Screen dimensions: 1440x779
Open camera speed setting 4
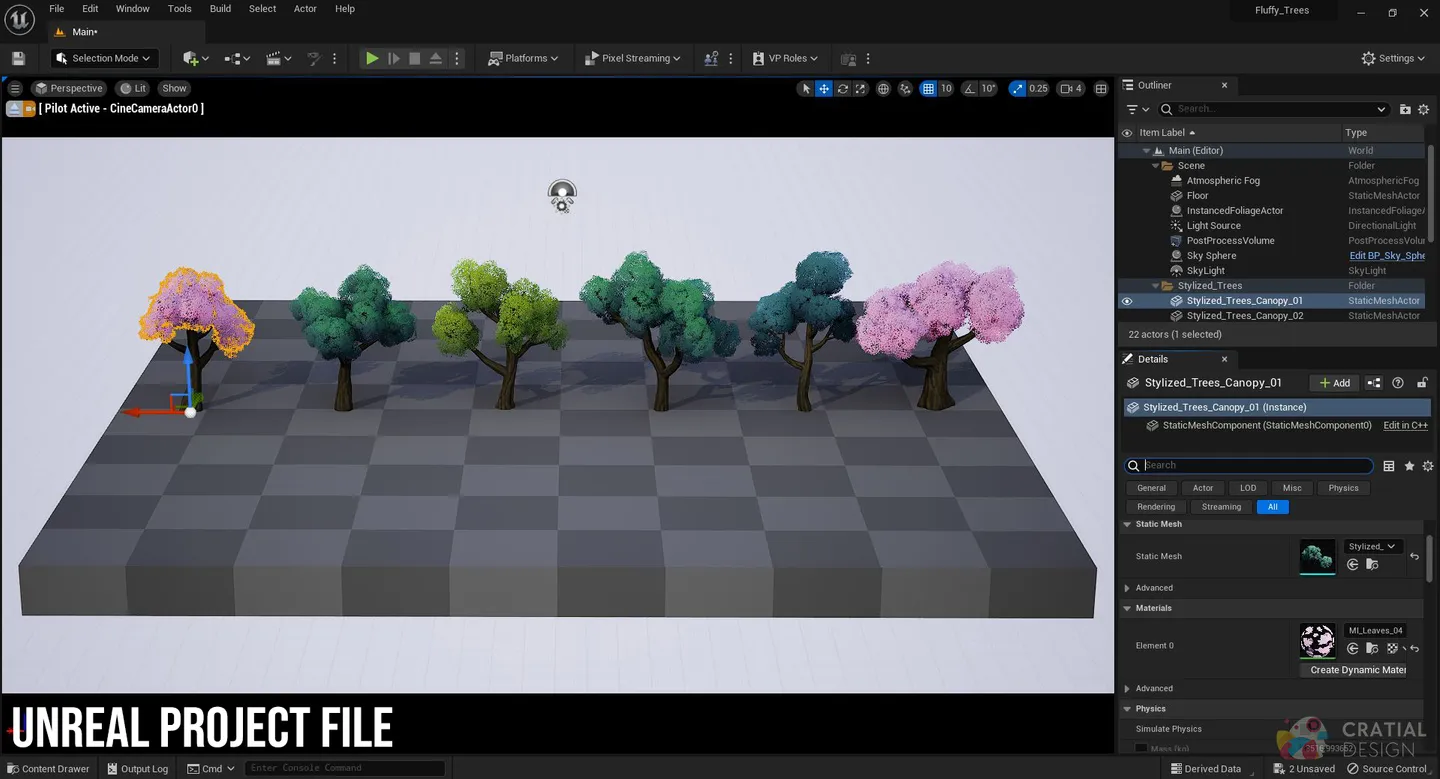(x=1072, y=88)
